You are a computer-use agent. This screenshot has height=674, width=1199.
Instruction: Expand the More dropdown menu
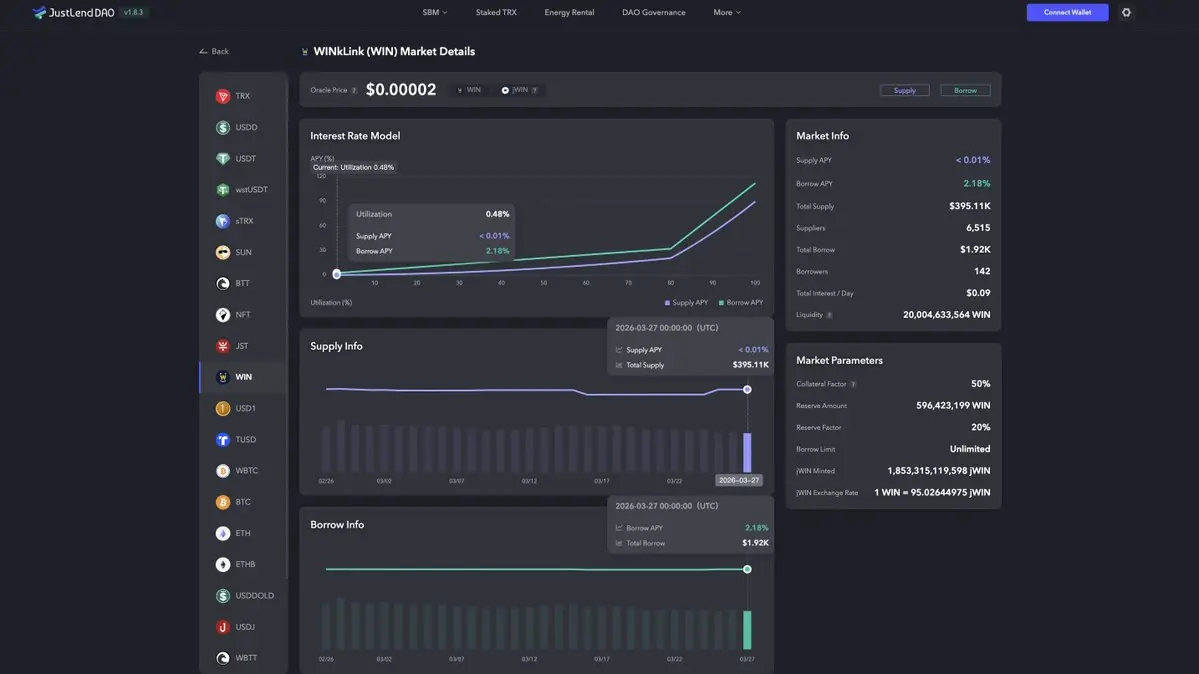tap(727, 13)
